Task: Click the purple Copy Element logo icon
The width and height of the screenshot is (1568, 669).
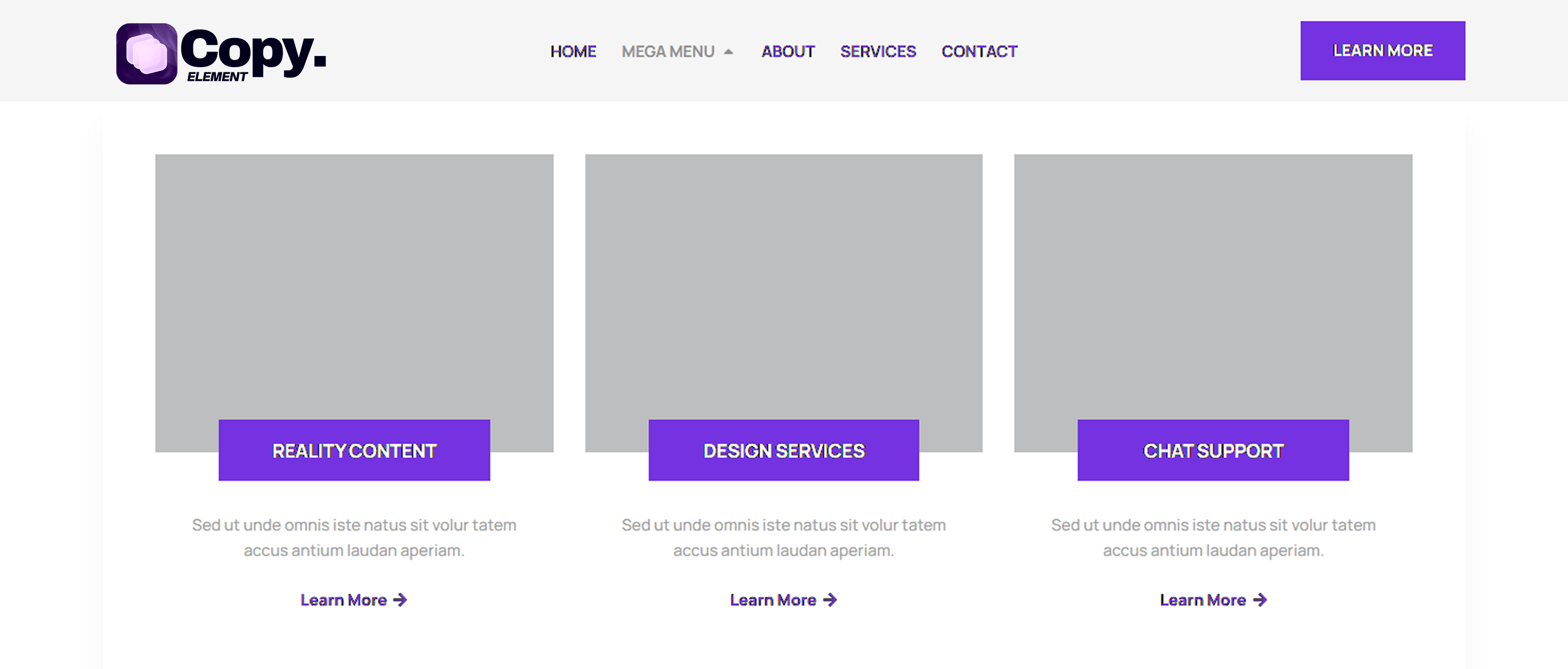Action: pos(146,53)
